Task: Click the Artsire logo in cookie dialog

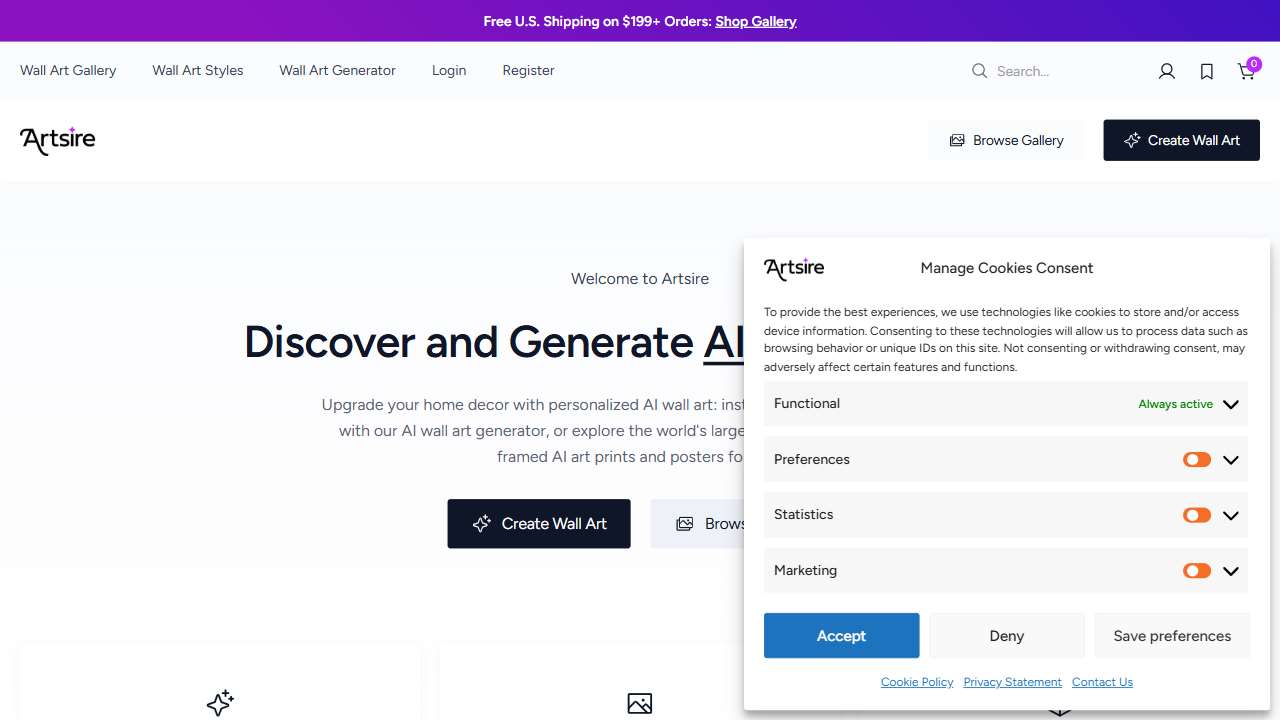Action: [794, 268]
